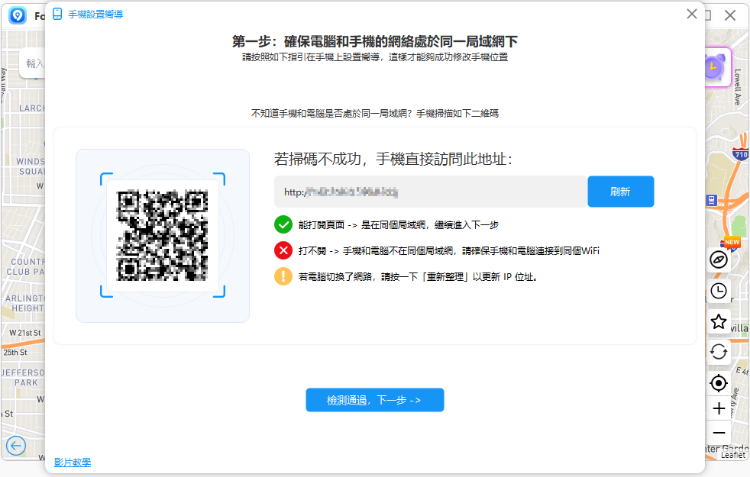The height and width of the screenshot is (477, 750).
Task: Click the purple alarm clock icon
Action: [715, 67]
